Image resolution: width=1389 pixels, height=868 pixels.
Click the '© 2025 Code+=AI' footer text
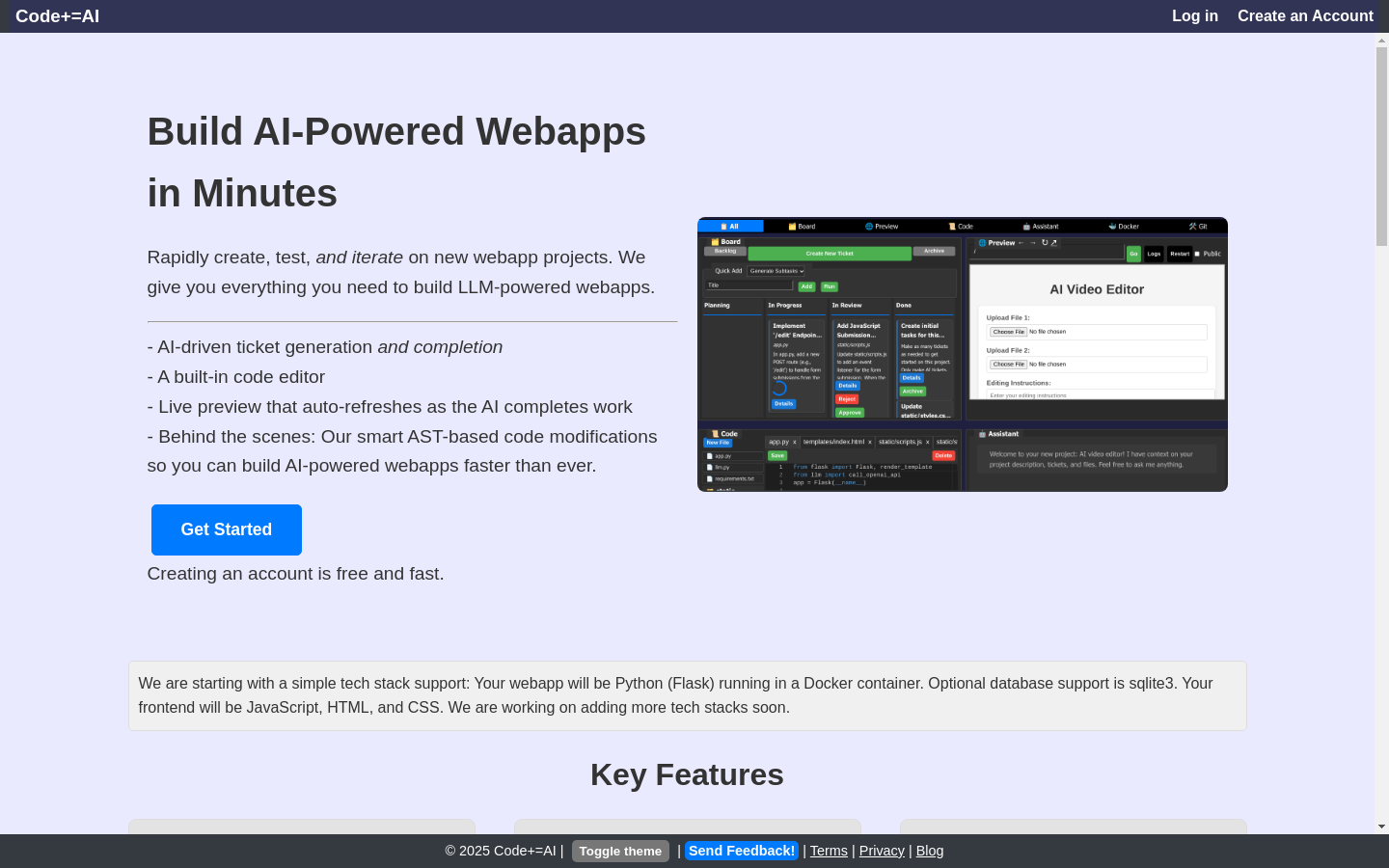click(501, 851)
